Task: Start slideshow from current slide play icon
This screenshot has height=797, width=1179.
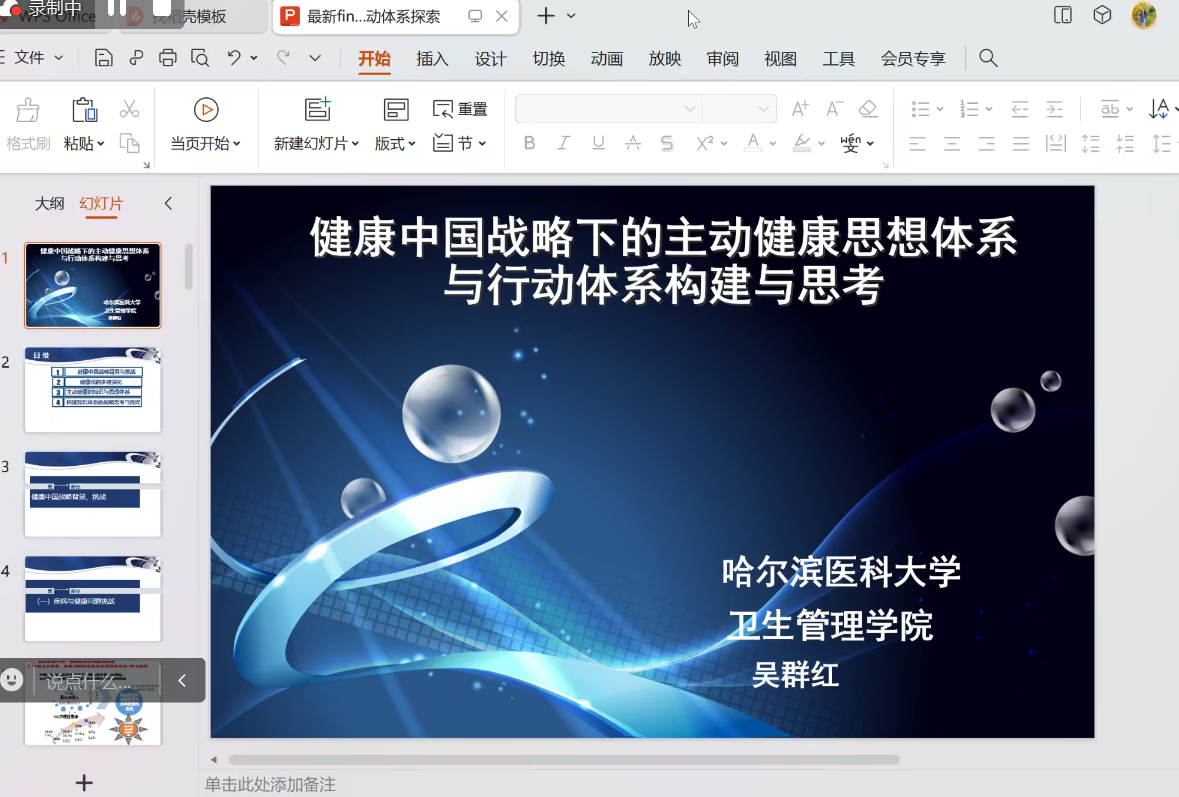Action: point(206,110)
